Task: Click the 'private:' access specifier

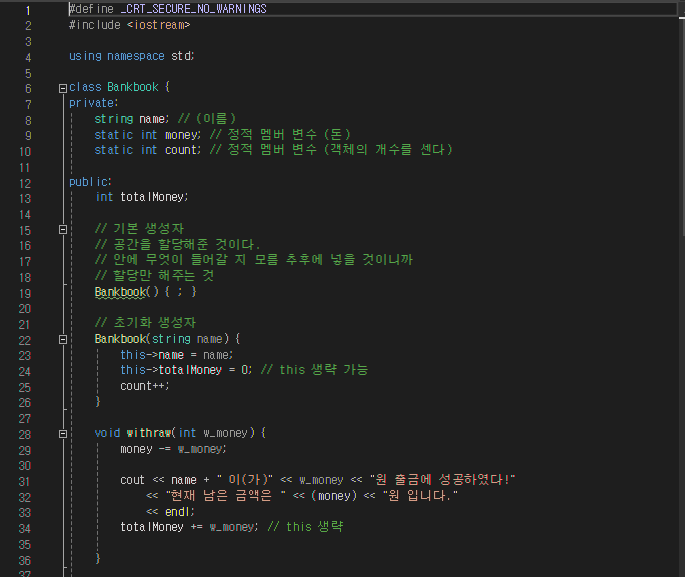Action: point(93,104)
